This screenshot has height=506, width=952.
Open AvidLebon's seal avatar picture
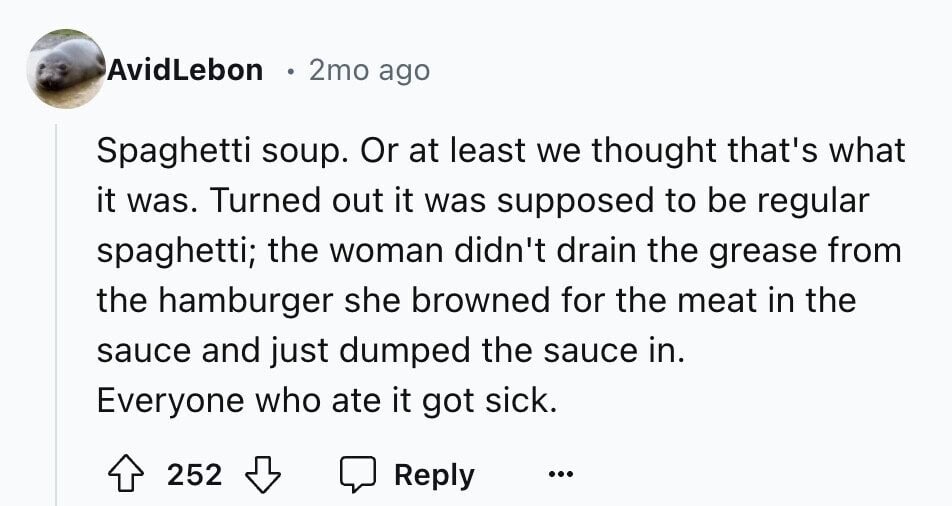[x=66, y=69]
